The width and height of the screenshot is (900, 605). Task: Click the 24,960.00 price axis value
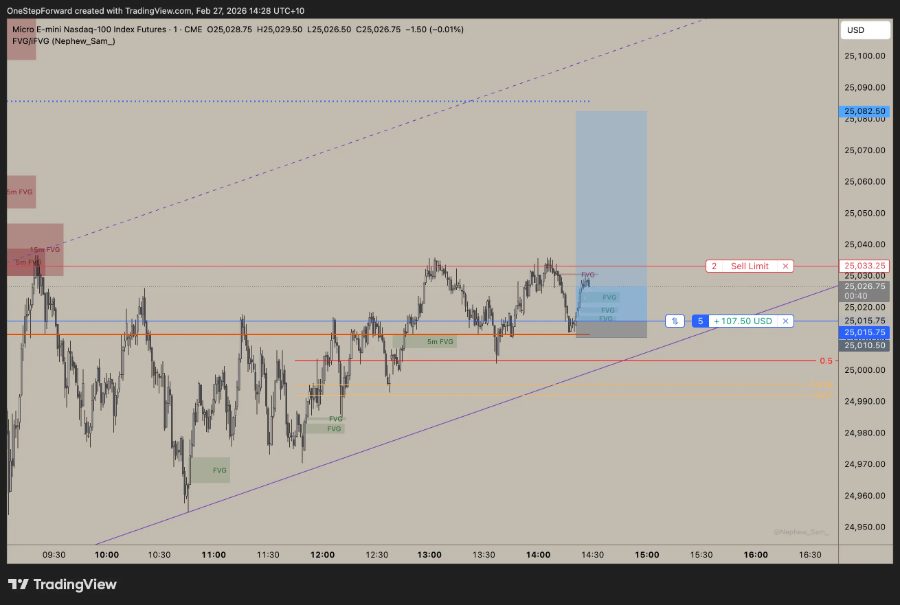click(x=865, y=495)
